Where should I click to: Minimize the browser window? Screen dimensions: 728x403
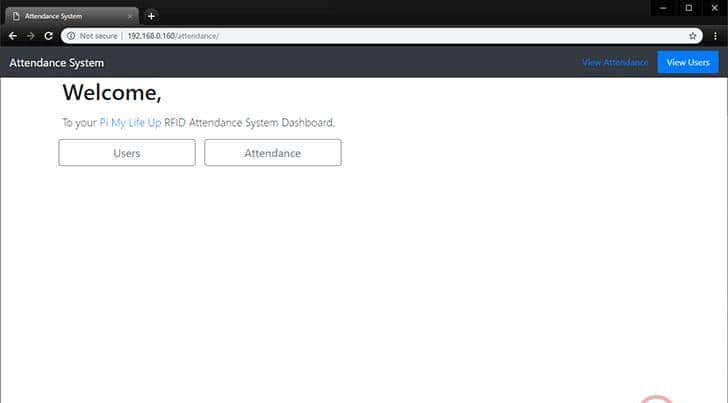[661, 8]
